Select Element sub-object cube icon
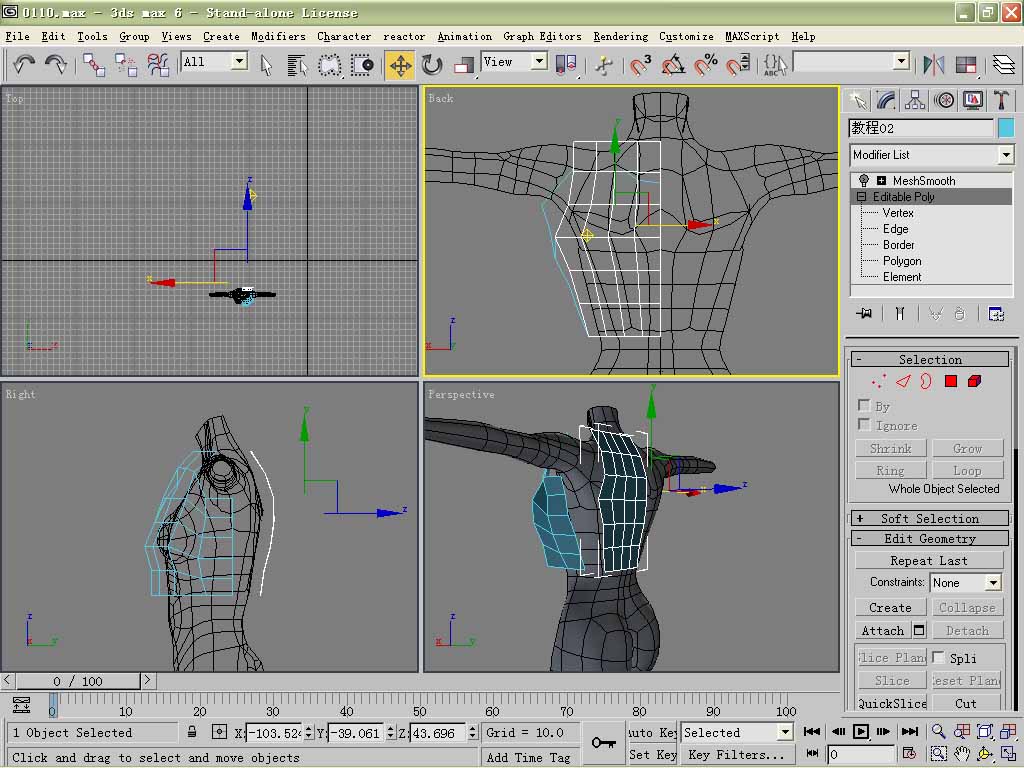The width and height of the screenshot is (1024, 768). tap(974, 381)
